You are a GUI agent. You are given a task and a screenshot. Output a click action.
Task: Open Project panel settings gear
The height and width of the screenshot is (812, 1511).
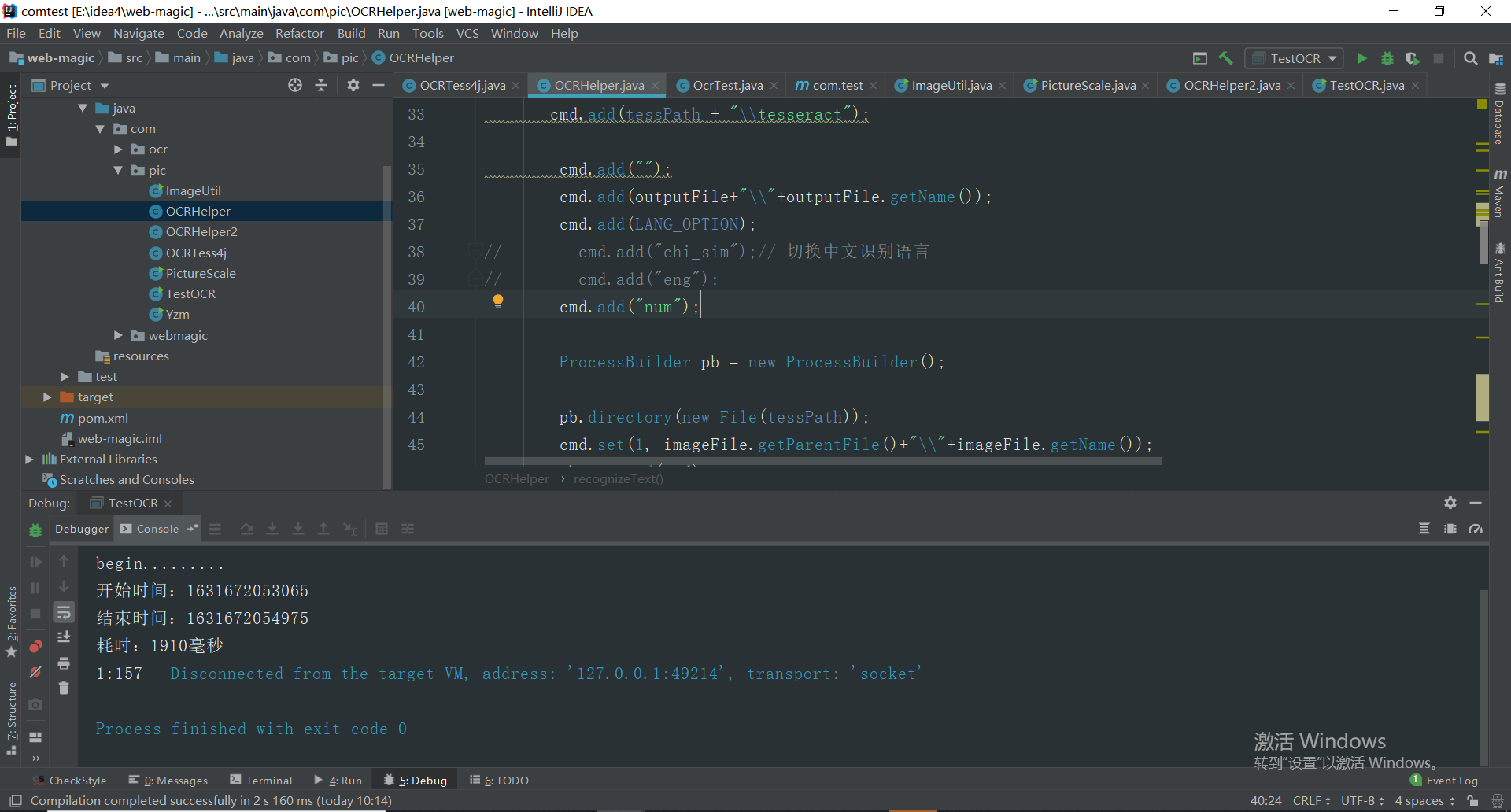(x=353, y=85)
